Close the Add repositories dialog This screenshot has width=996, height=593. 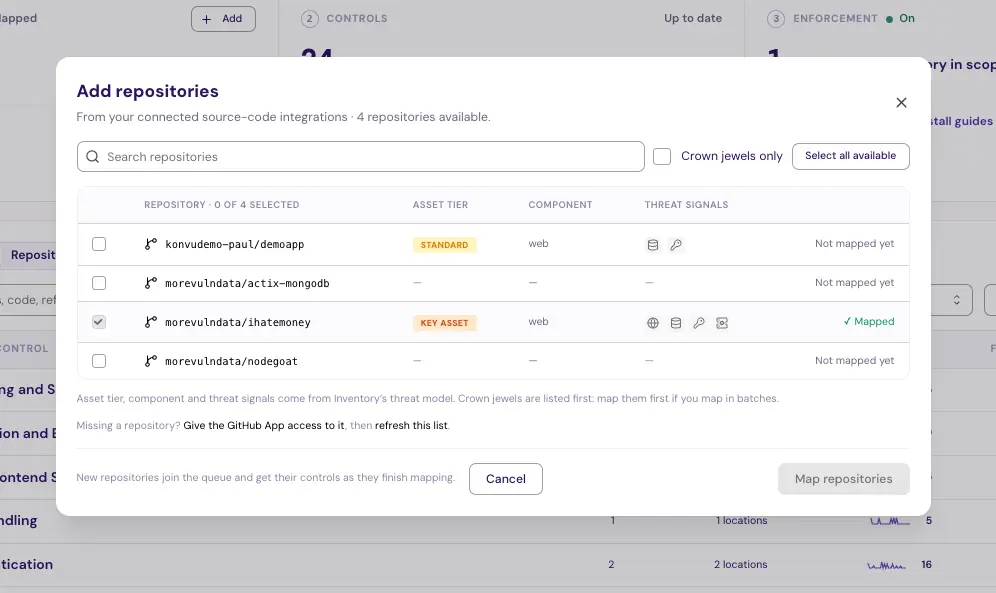[x=901, y=103]
